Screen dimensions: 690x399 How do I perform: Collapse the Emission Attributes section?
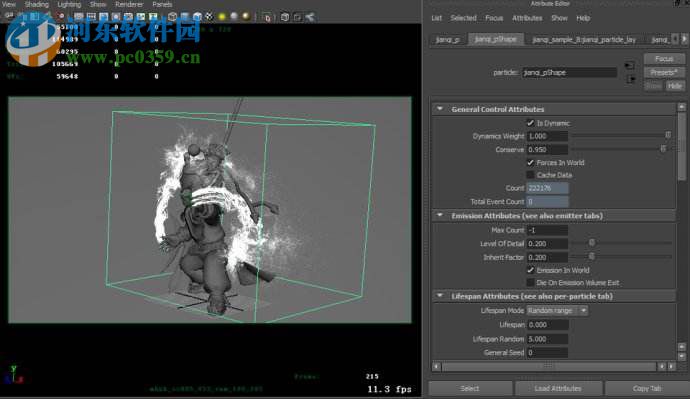(x=440, y=216)
